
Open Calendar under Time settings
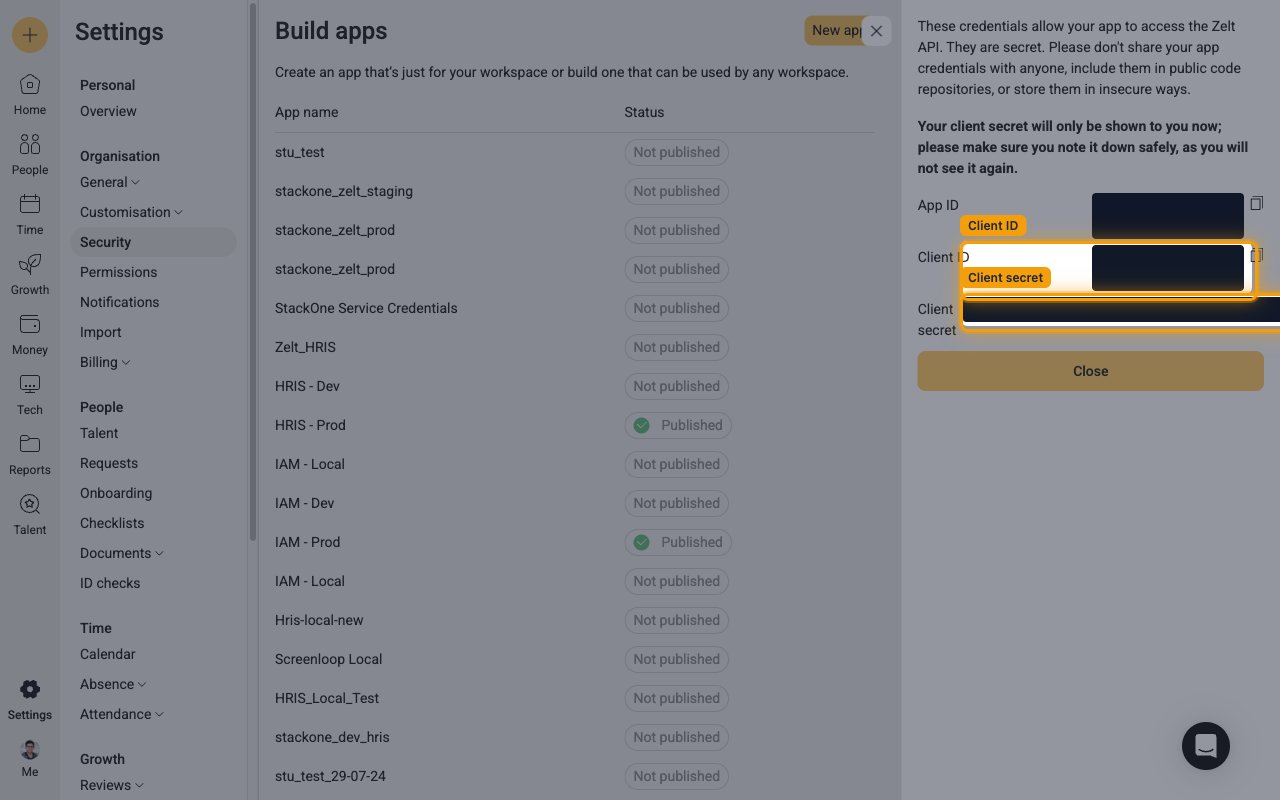point(107,654)
